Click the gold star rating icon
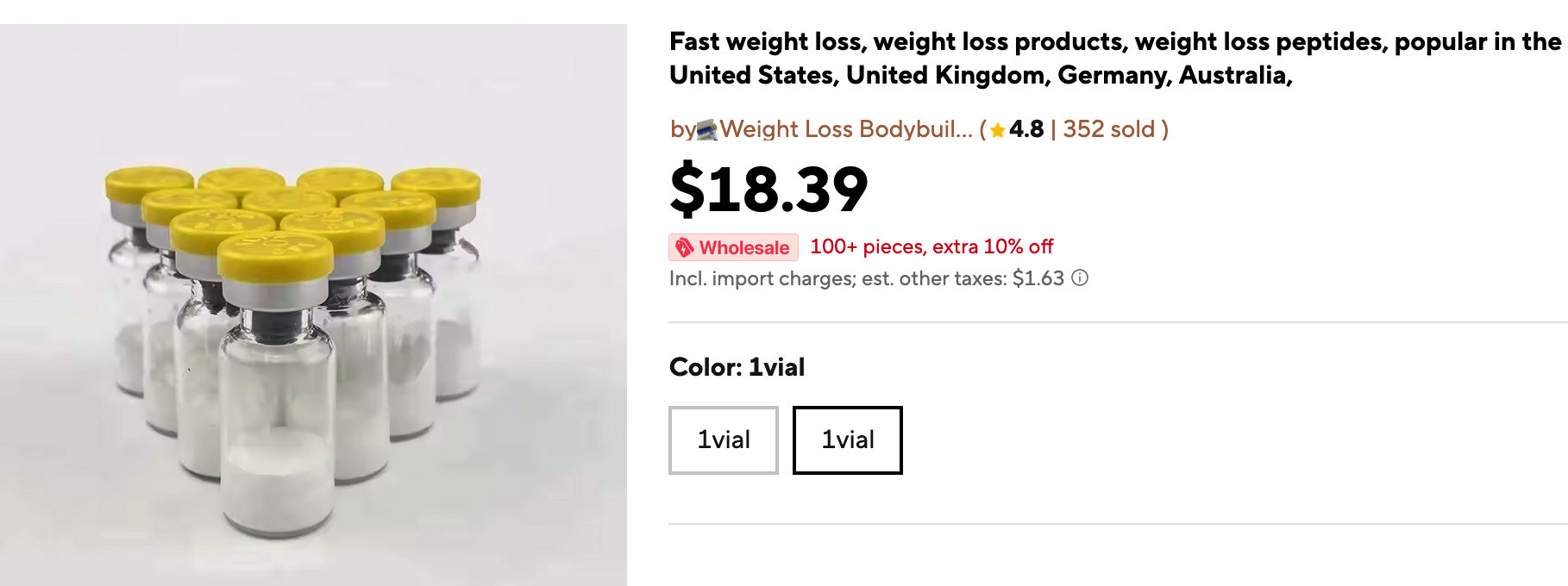Image resolution: width=1568 pixels, height=586 pixels. pos(998,130)
